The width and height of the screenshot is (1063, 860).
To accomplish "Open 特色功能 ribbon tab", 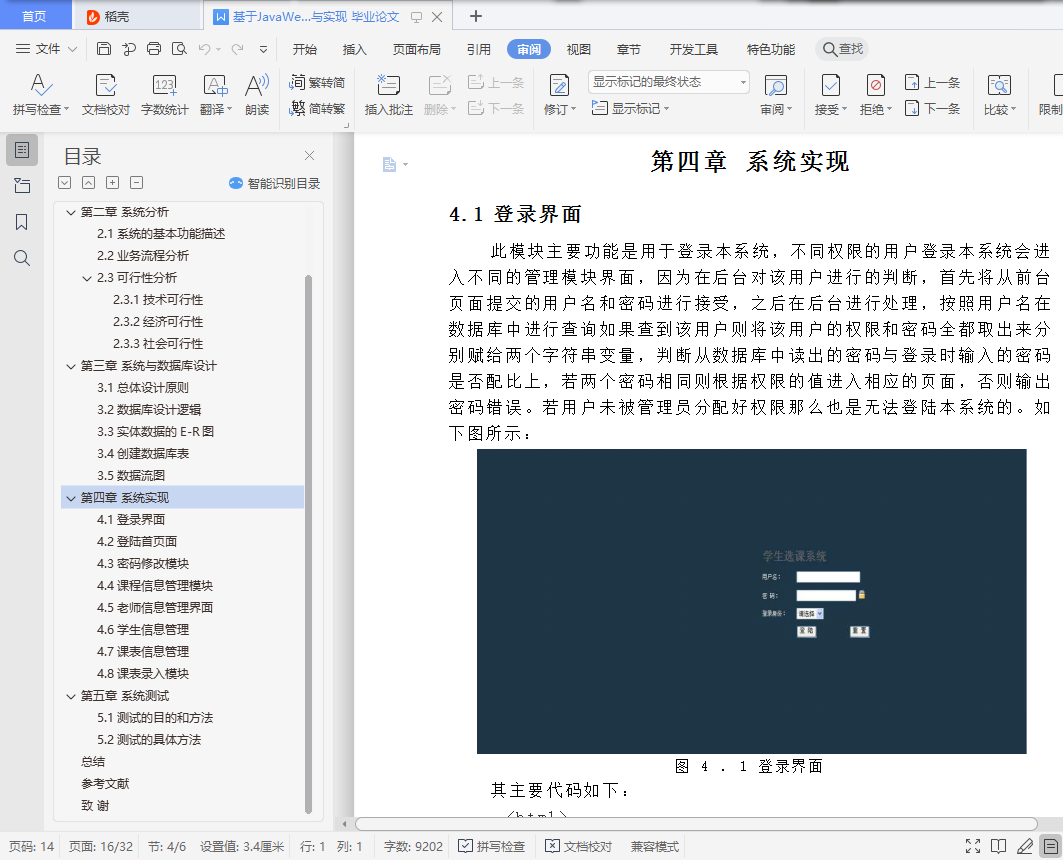I will point(771,49).
